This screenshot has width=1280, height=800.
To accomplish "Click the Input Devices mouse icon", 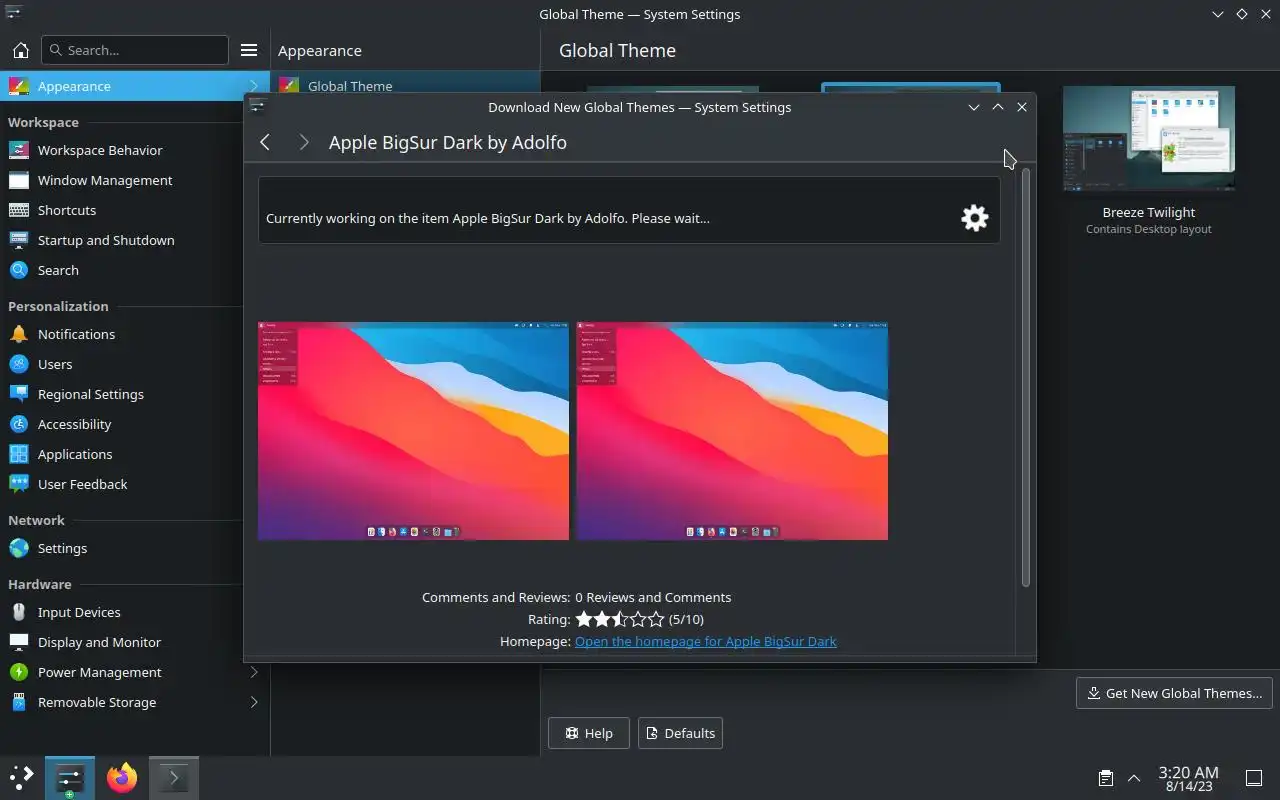I will point(19,612).
